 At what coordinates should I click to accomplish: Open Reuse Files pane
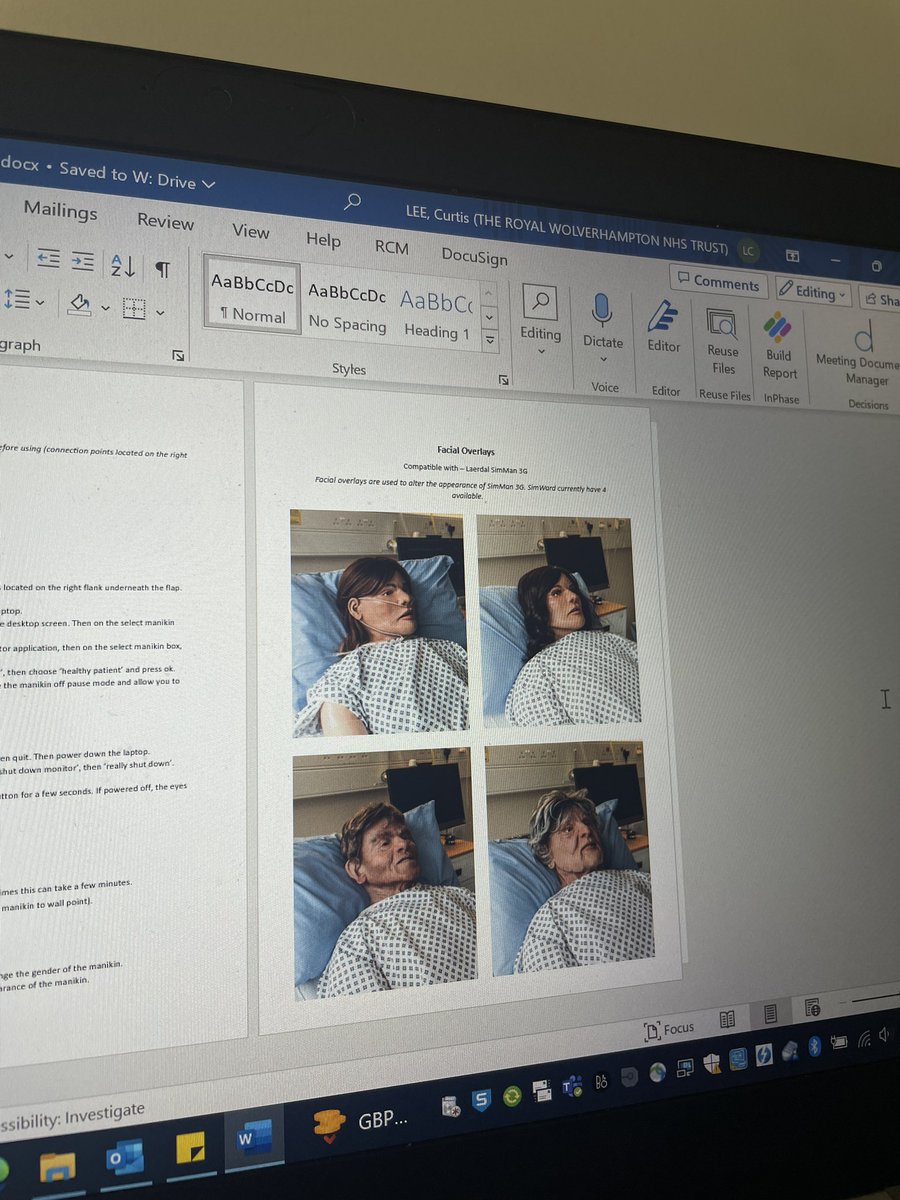[722, 341]
